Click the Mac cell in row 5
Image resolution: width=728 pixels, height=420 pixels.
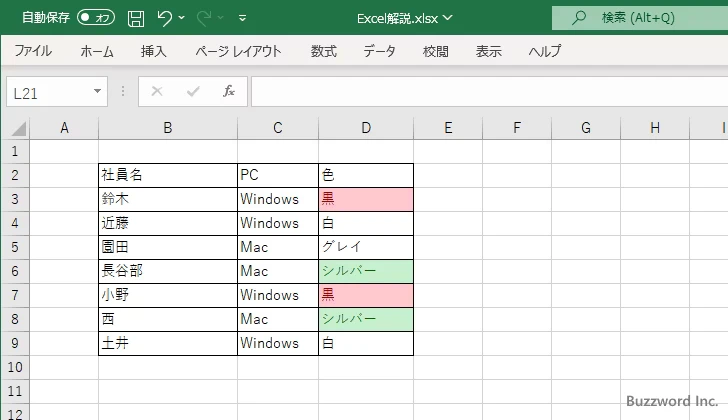(x=278, y=247)
